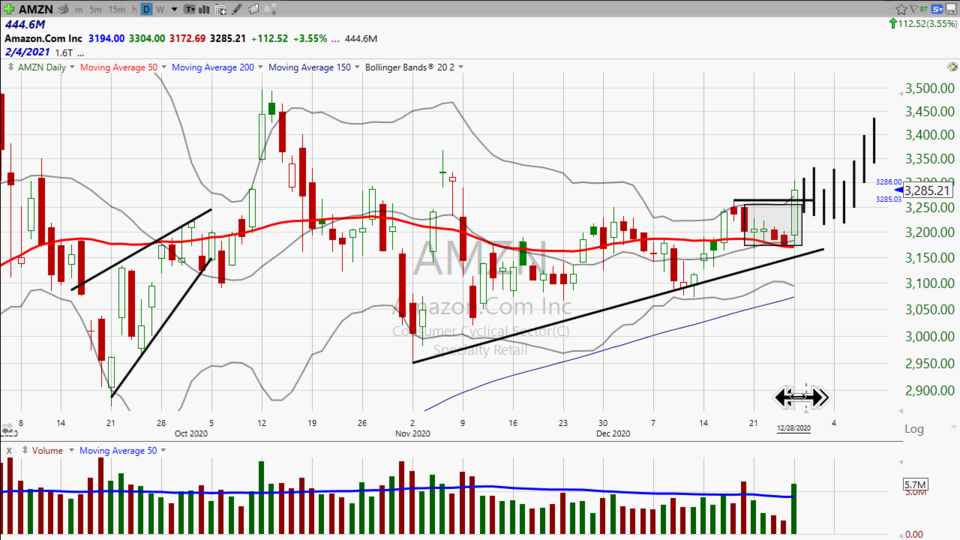Click the AMZN ticker symbol field
The height and width of the screenshot is (540, 960).
[x=36, y=9]
